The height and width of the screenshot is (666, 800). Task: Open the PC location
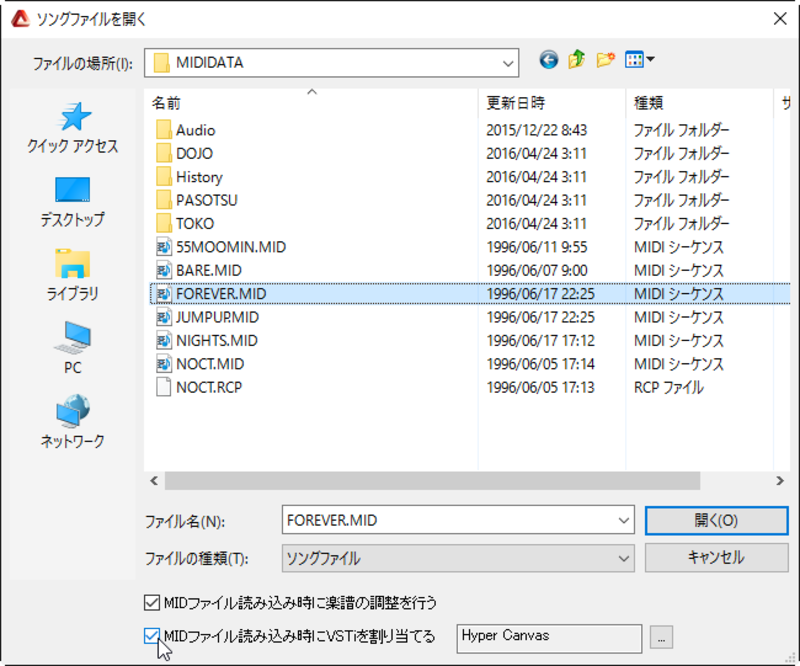click(72, 349)
